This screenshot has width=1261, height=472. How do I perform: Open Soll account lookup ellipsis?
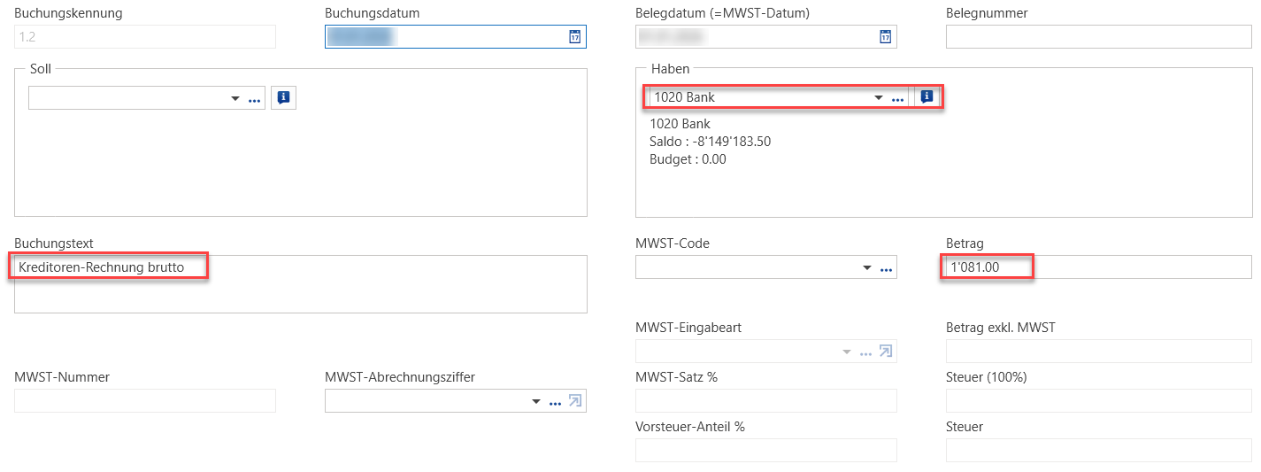click(254, 99)
